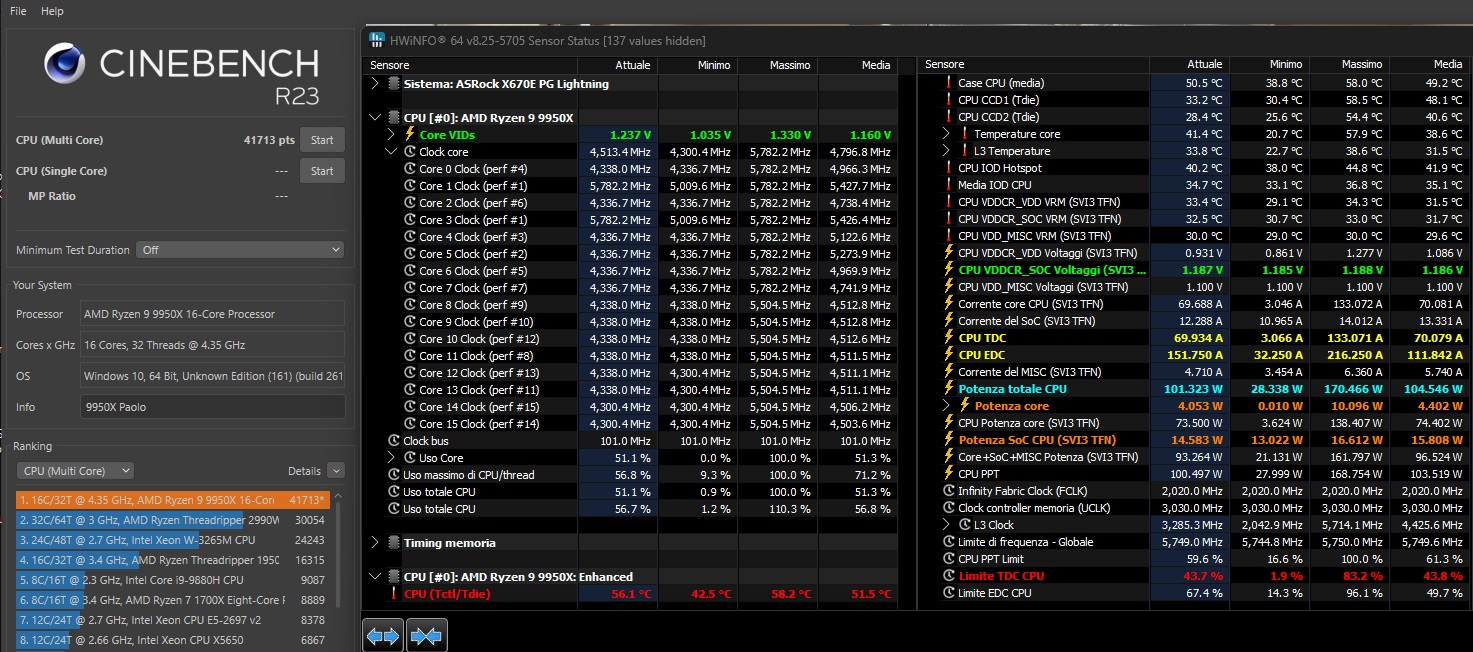Click the lightning bolt icon of Core VIDs
Screen dimensions: 1473x652
point(410,134)
